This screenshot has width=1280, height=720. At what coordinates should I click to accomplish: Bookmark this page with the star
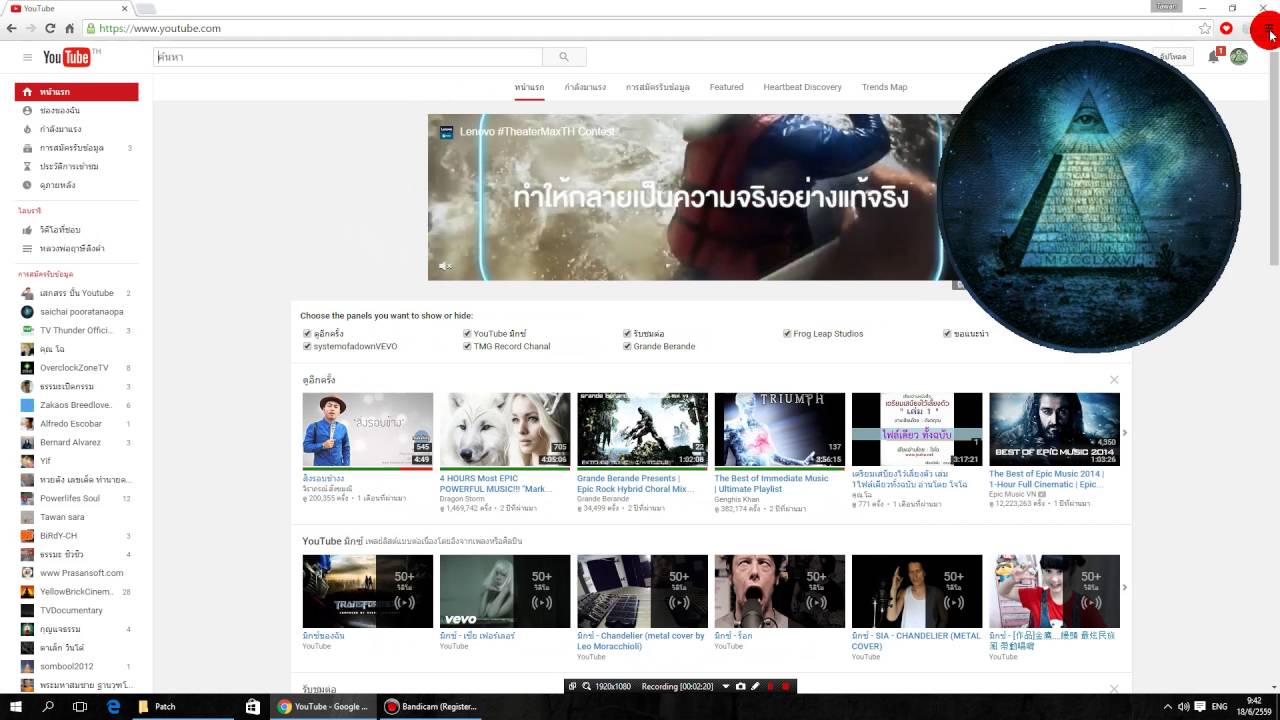click(x=1205, y=28)
